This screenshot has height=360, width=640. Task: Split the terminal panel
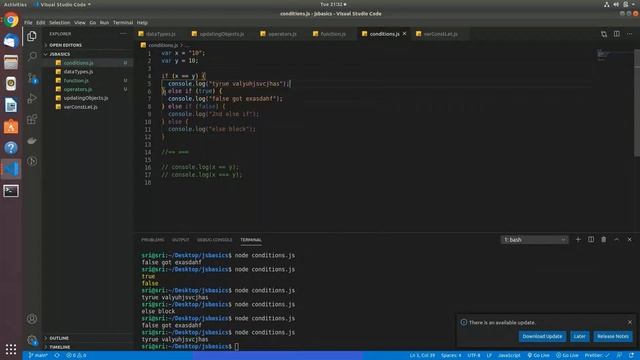[x=591, y=240]
